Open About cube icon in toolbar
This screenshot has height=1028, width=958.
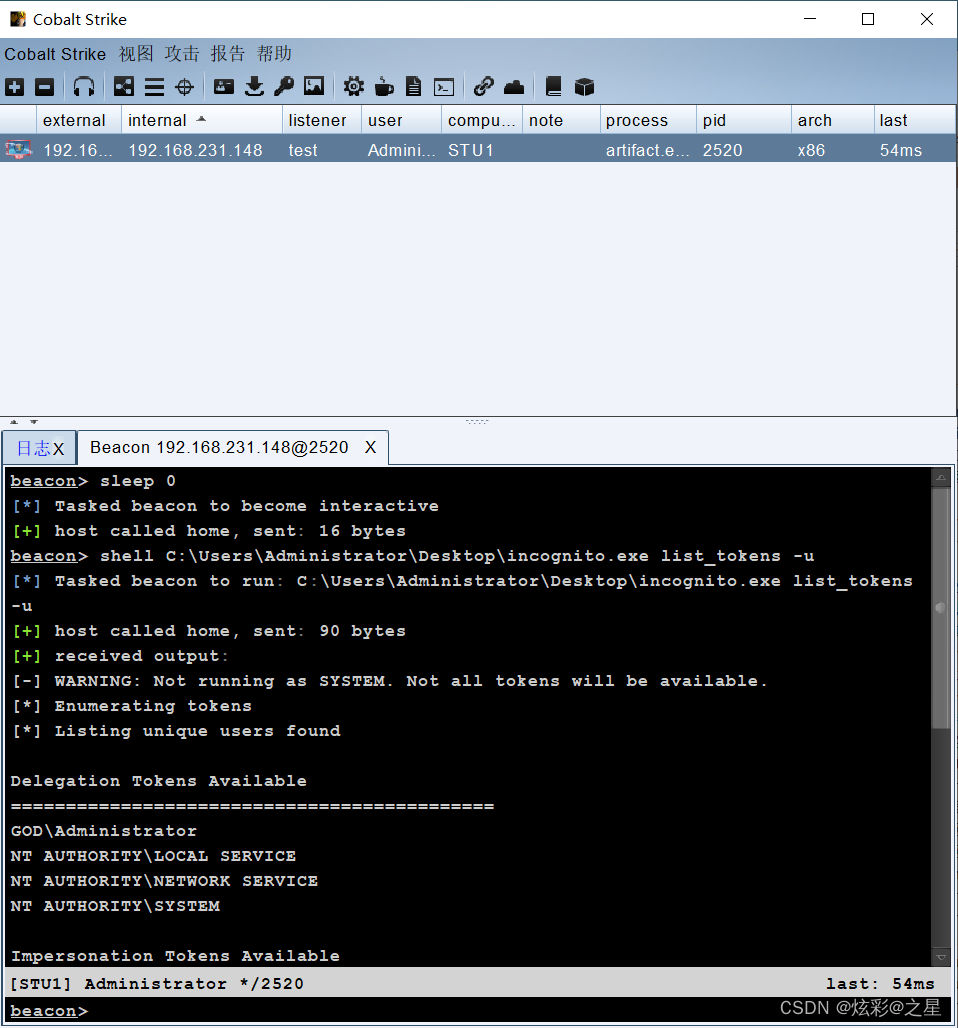pyautogui.click(x=584, y=87)
